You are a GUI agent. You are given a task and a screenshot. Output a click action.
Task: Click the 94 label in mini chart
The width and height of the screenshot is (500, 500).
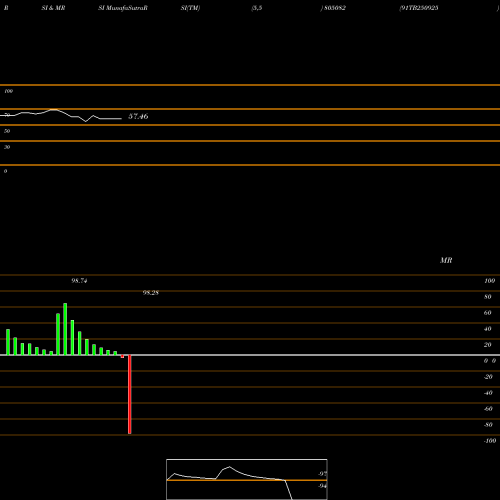pyautogui.click(x=322, y=486)
